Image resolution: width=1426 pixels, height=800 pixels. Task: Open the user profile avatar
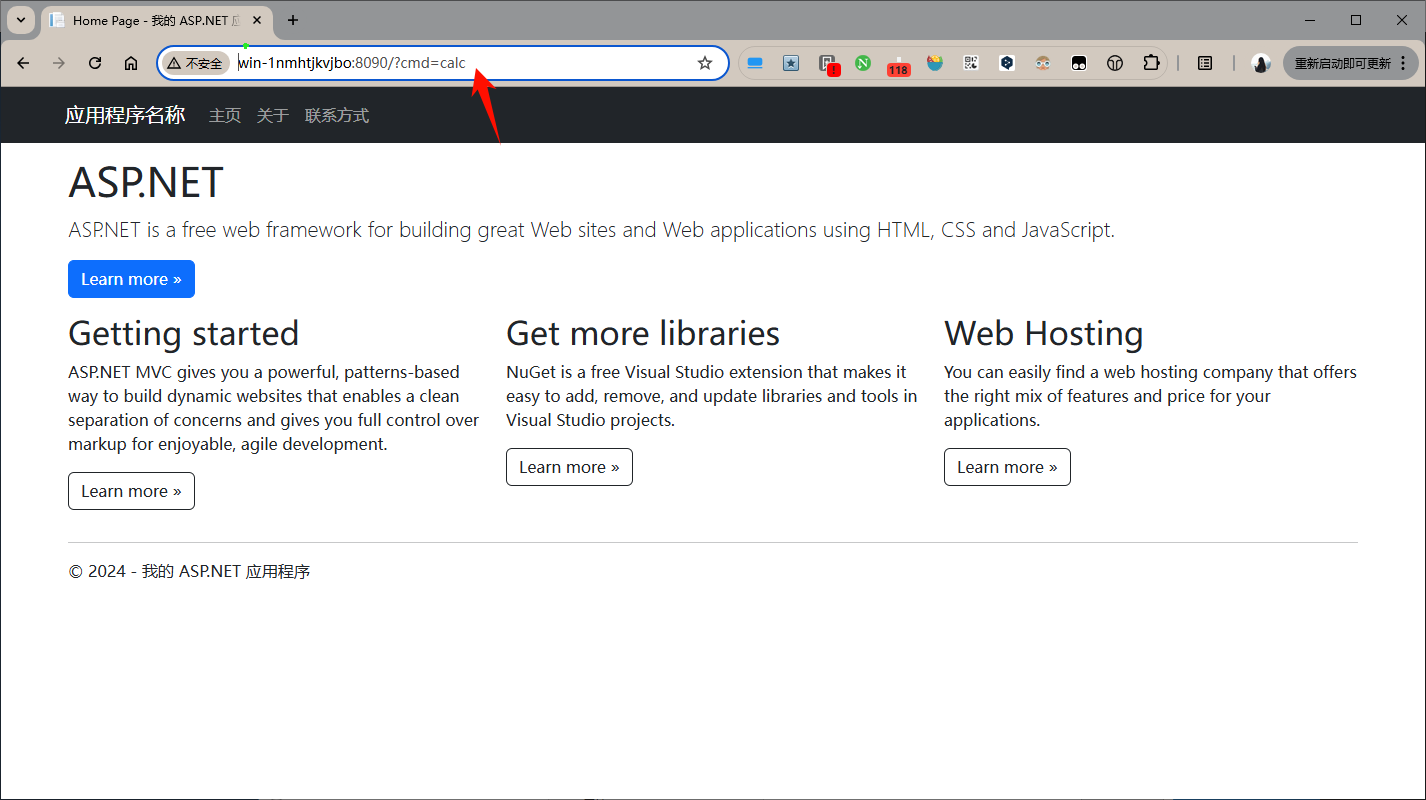1261,63
